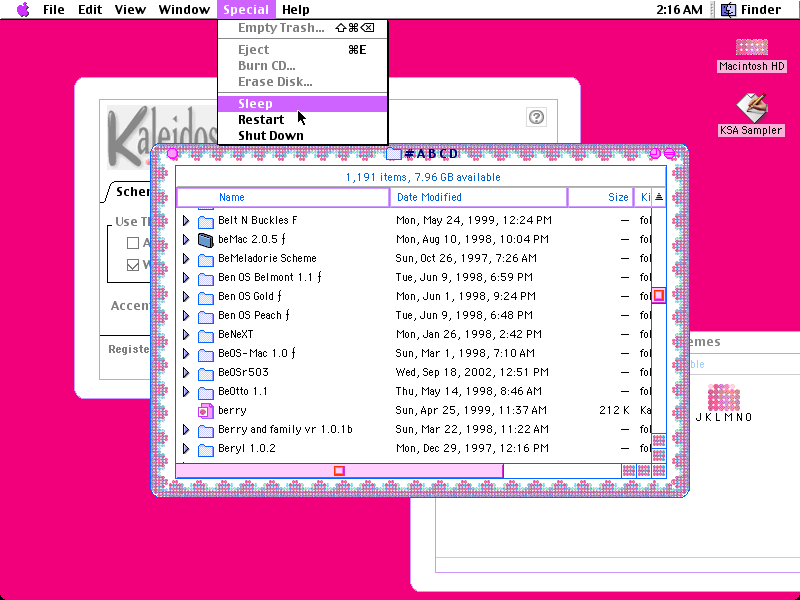Expand the Ben OS Belmont 1.1 disclosure triangle
Screen dimensions: 800x600
[186, 278]
